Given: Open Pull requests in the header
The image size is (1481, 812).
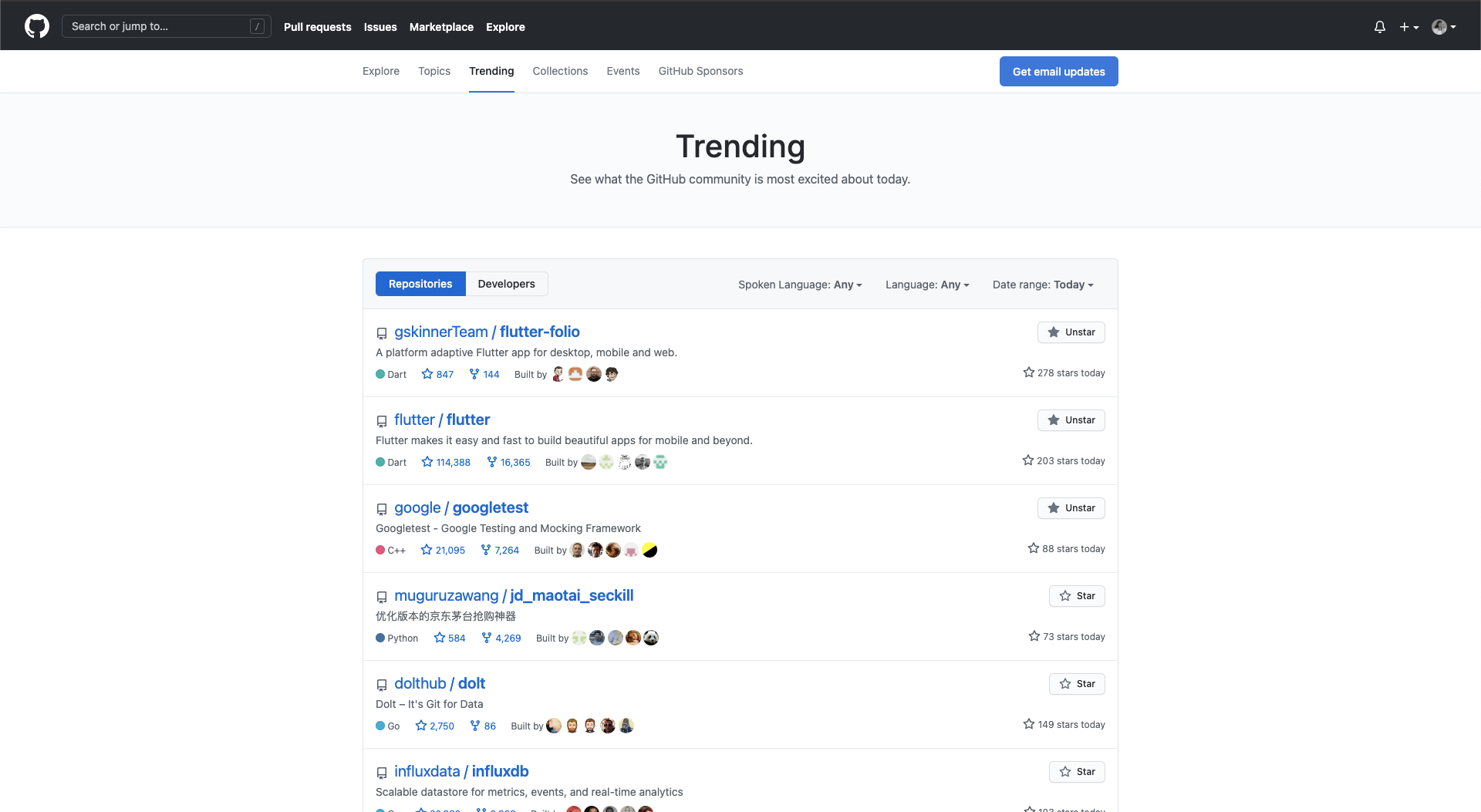Looking at the screenshot, I should pyautogui.click(x=317, y=27).
